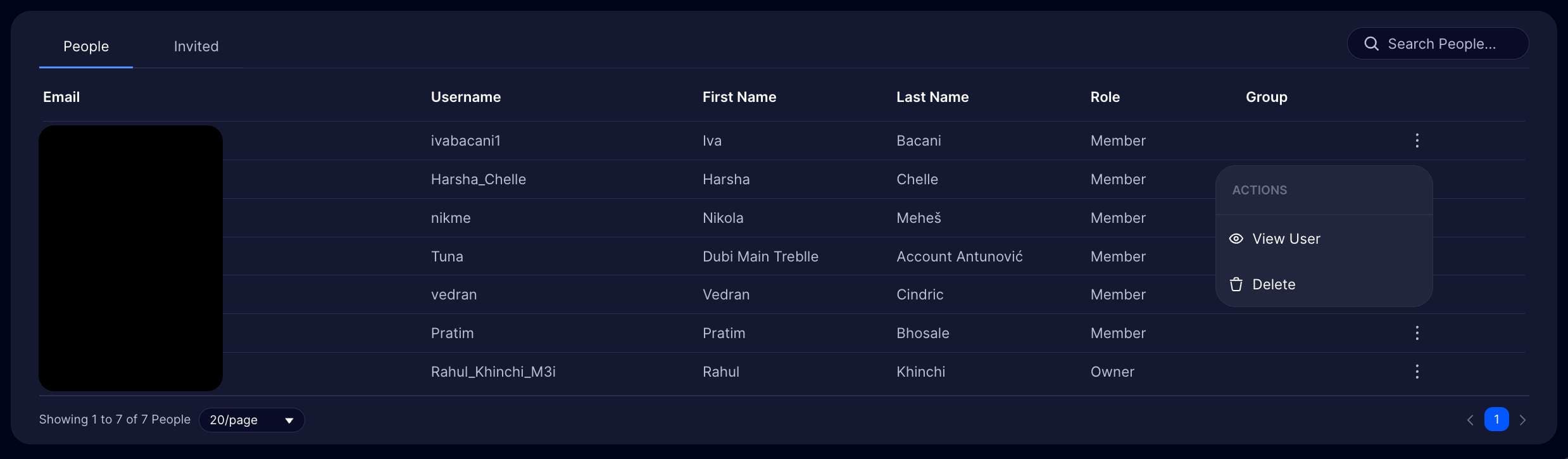Choose View User from Actions menu

pyautogui.click(x=1286, y=239)
